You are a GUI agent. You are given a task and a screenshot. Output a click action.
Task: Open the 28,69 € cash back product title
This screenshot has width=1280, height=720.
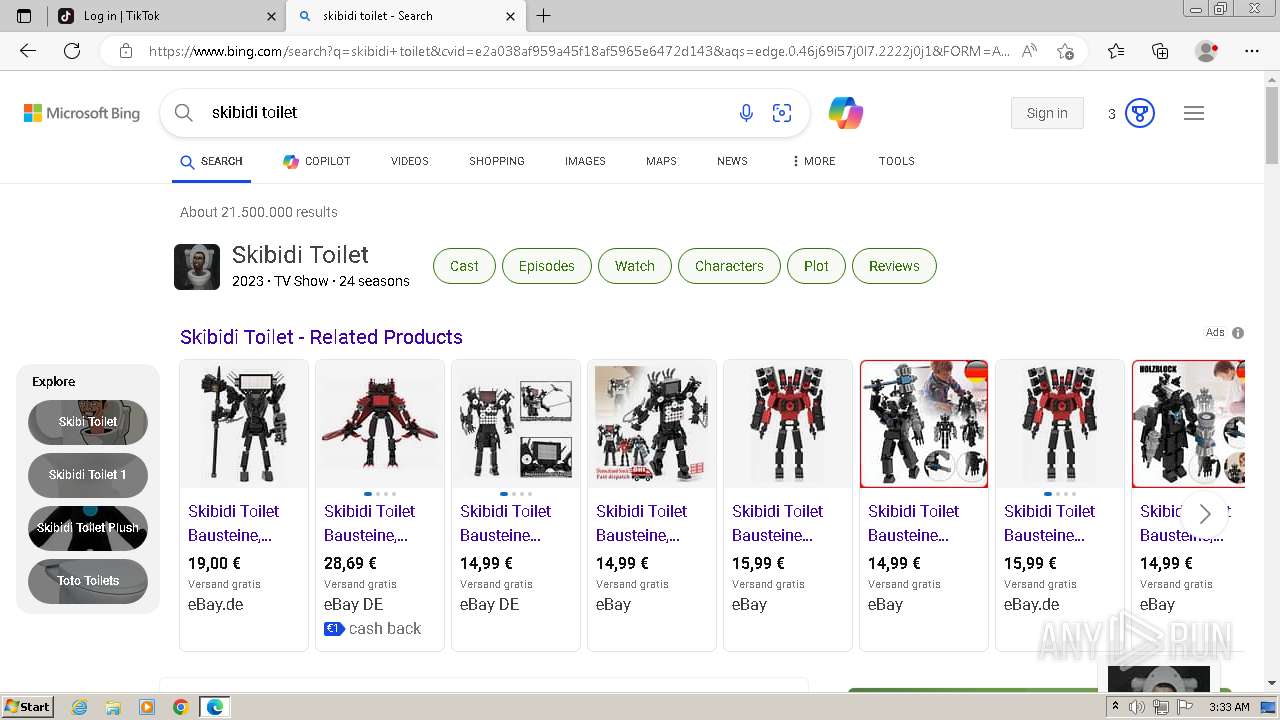(x=370, y=523)
